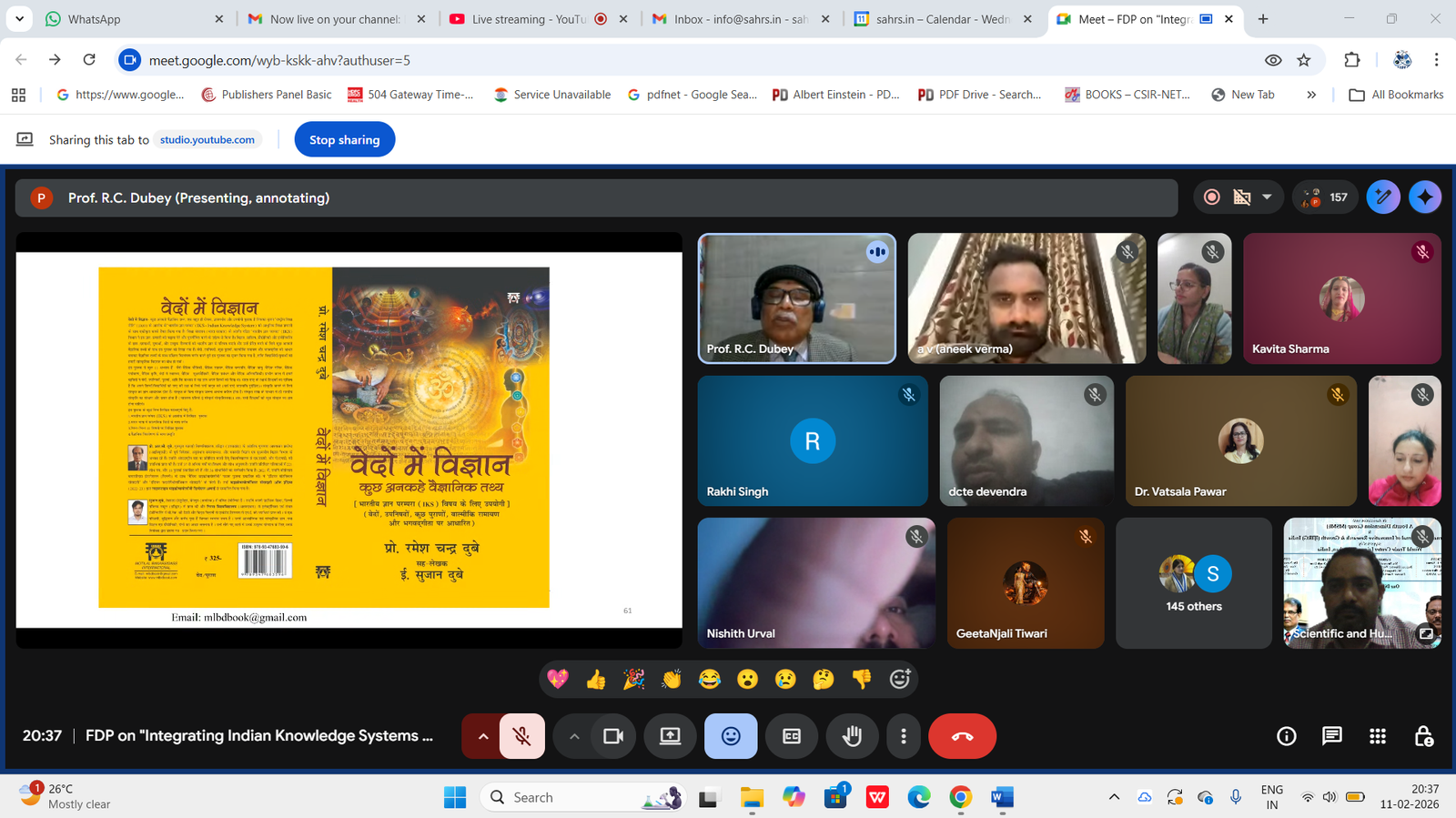This screenshot has width=1456, height=818.
Task: Open the Gemini sparkle icon
Action: pos(1425,197)
